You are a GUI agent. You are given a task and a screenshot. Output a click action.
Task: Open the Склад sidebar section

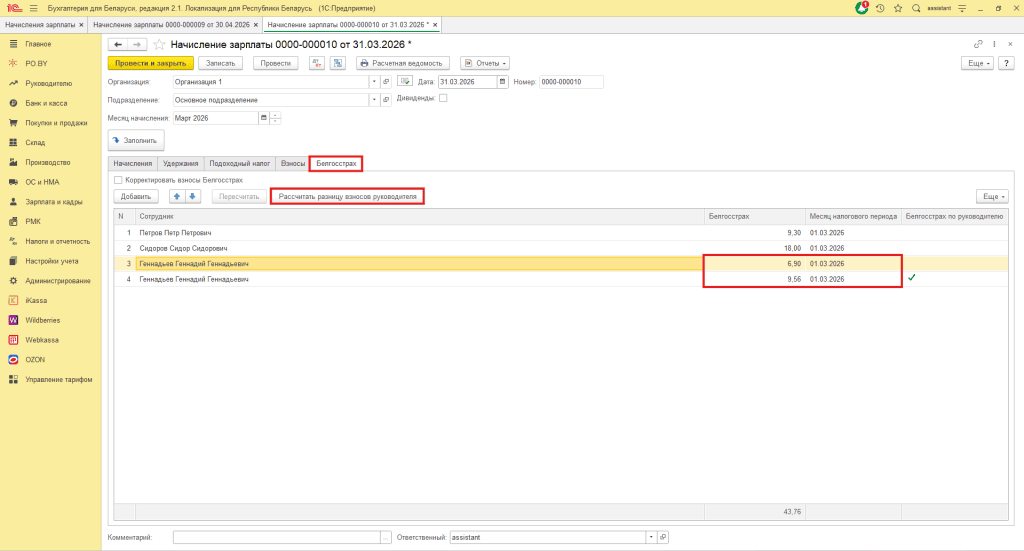pos(35,142)
